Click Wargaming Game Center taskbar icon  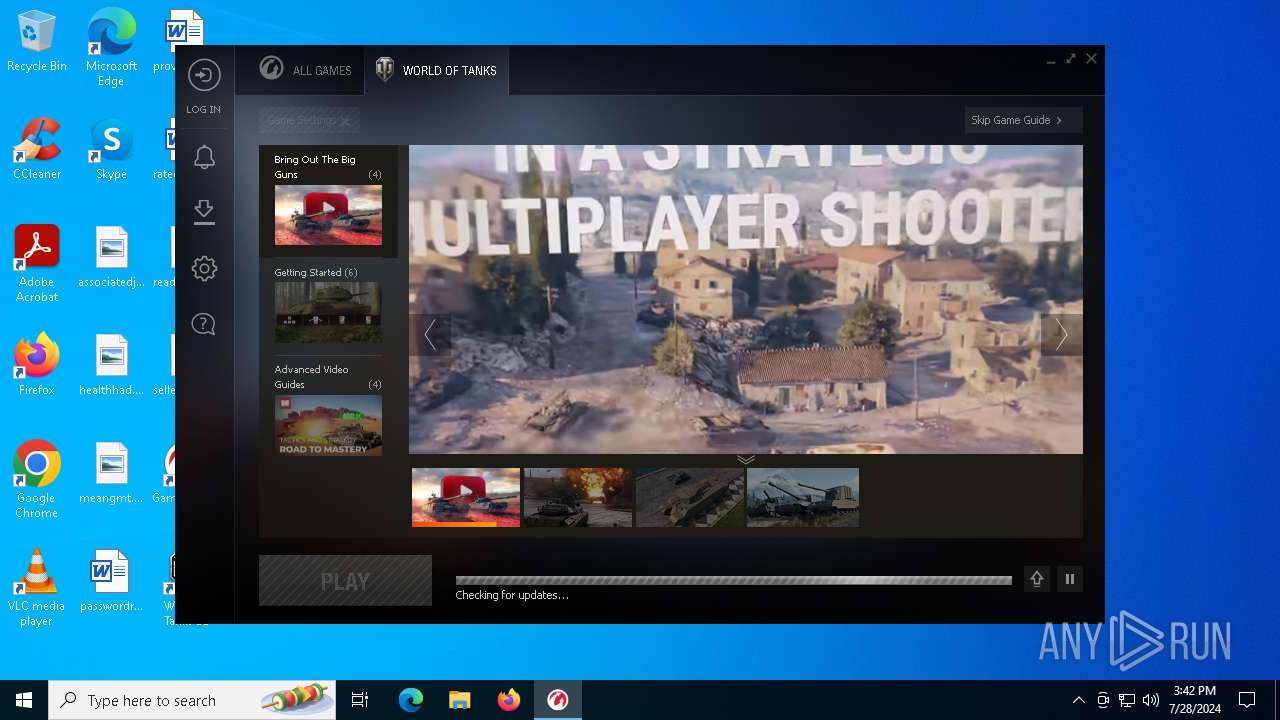pyautogui.click(x=557, y=700)
